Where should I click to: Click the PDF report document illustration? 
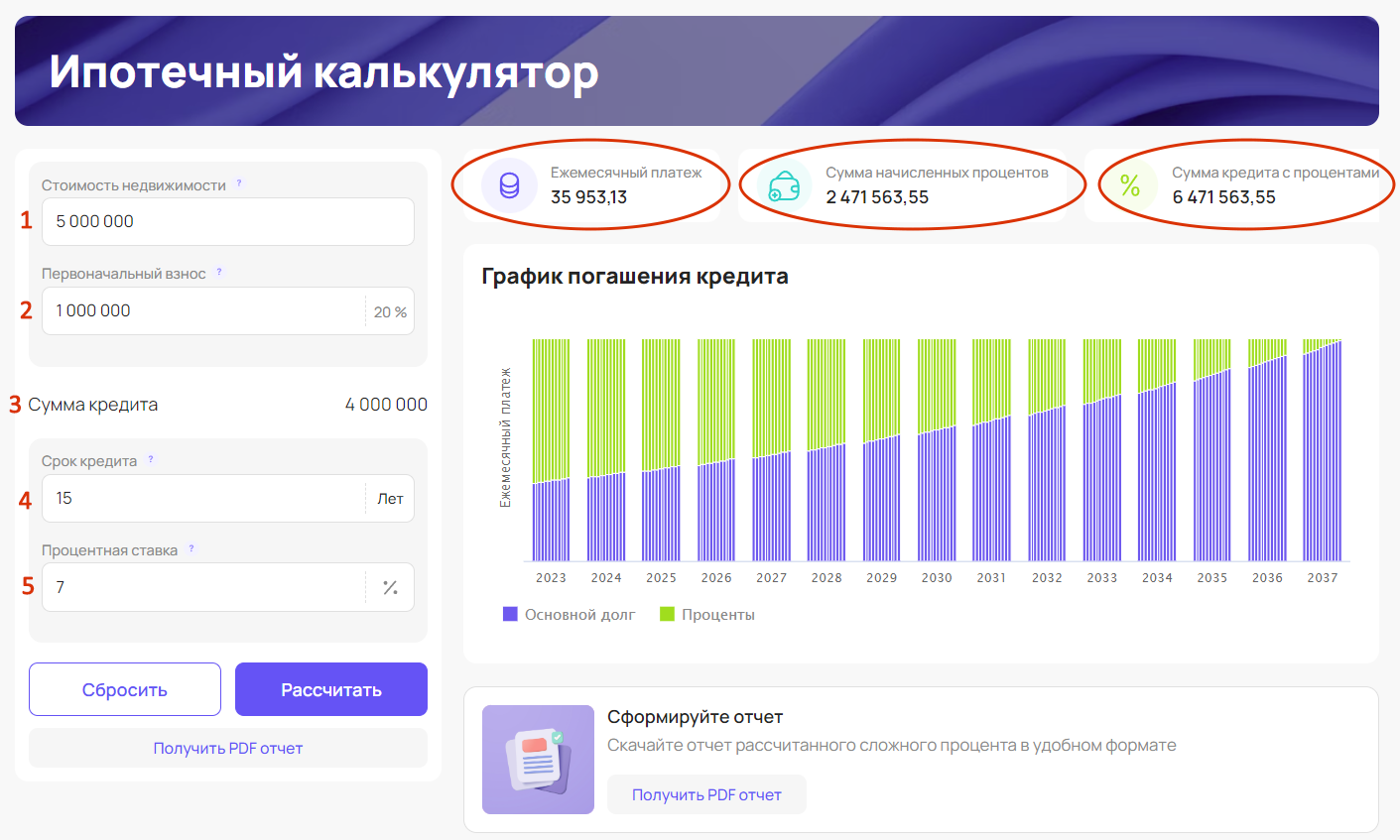click(x=538, y=760)
